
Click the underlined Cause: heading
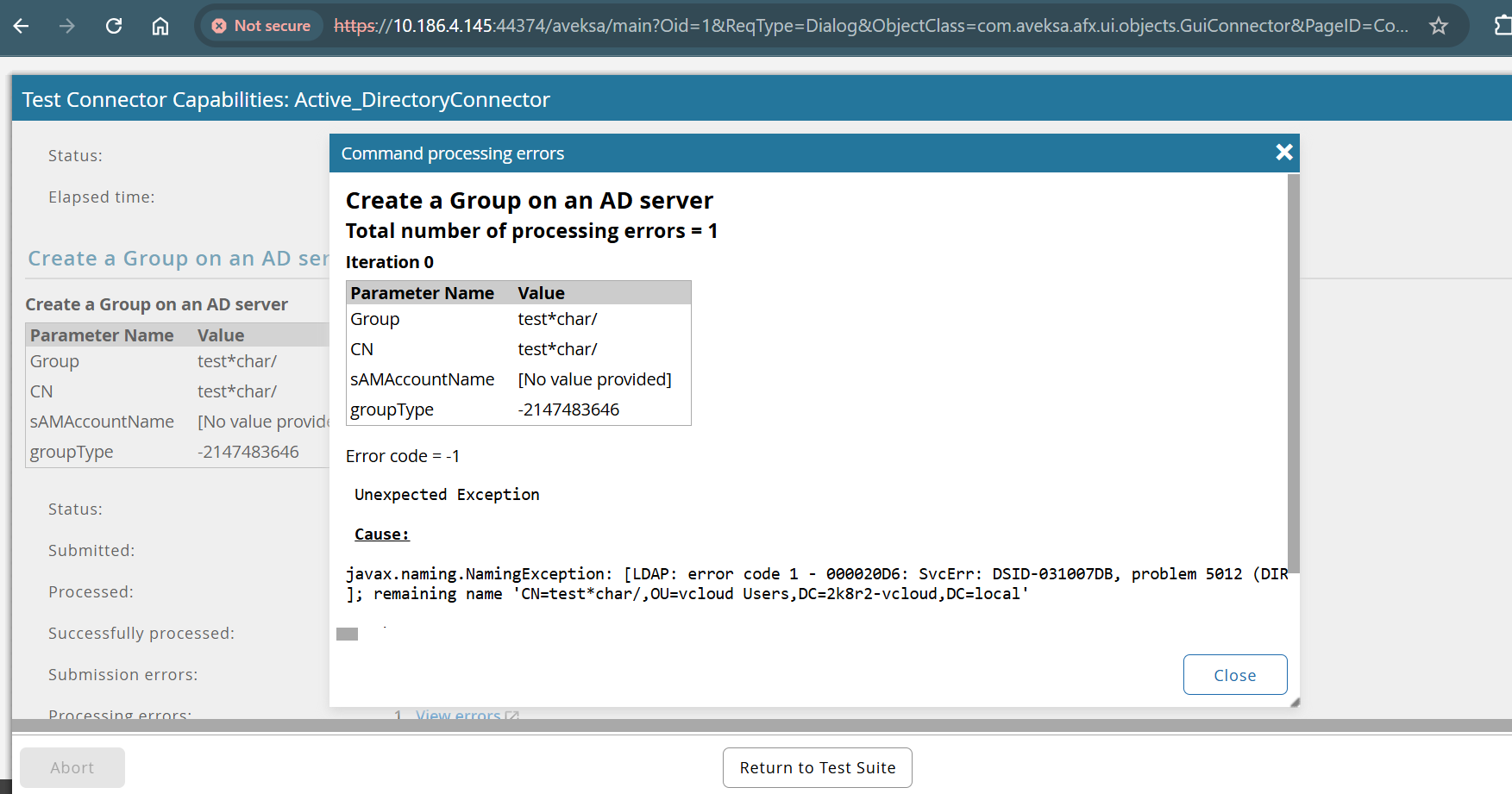click(381, 535)
